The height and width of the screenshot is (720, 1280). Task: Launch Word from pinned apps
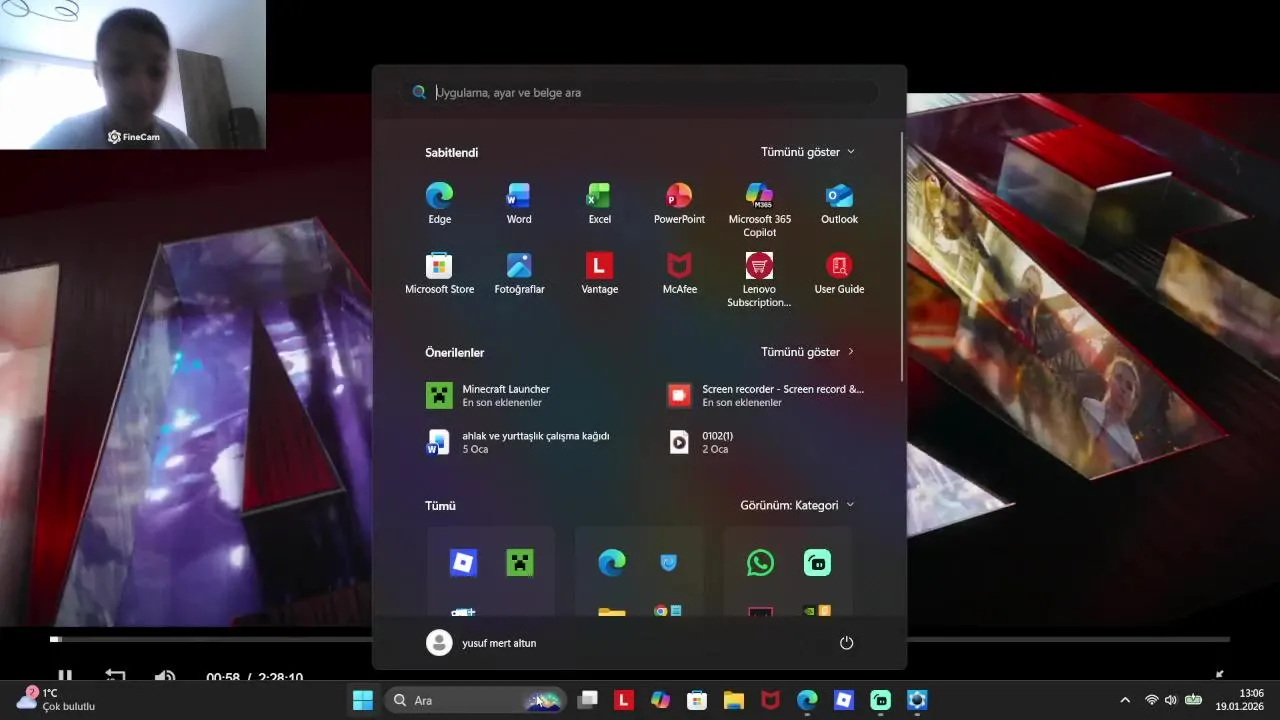[x=519, y=203]
